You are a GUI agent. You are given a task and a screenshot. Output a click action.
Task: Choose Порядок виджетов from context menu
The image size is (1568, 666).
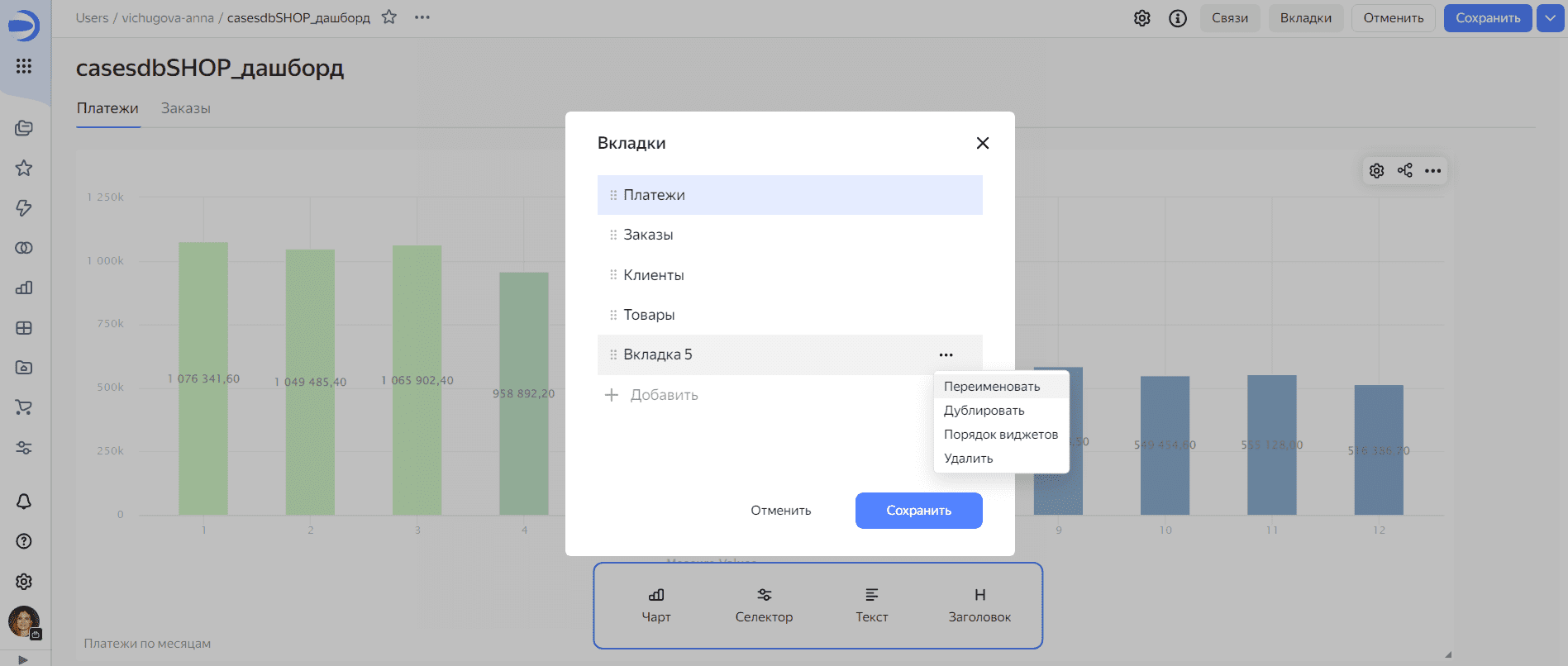point(1001,435)
